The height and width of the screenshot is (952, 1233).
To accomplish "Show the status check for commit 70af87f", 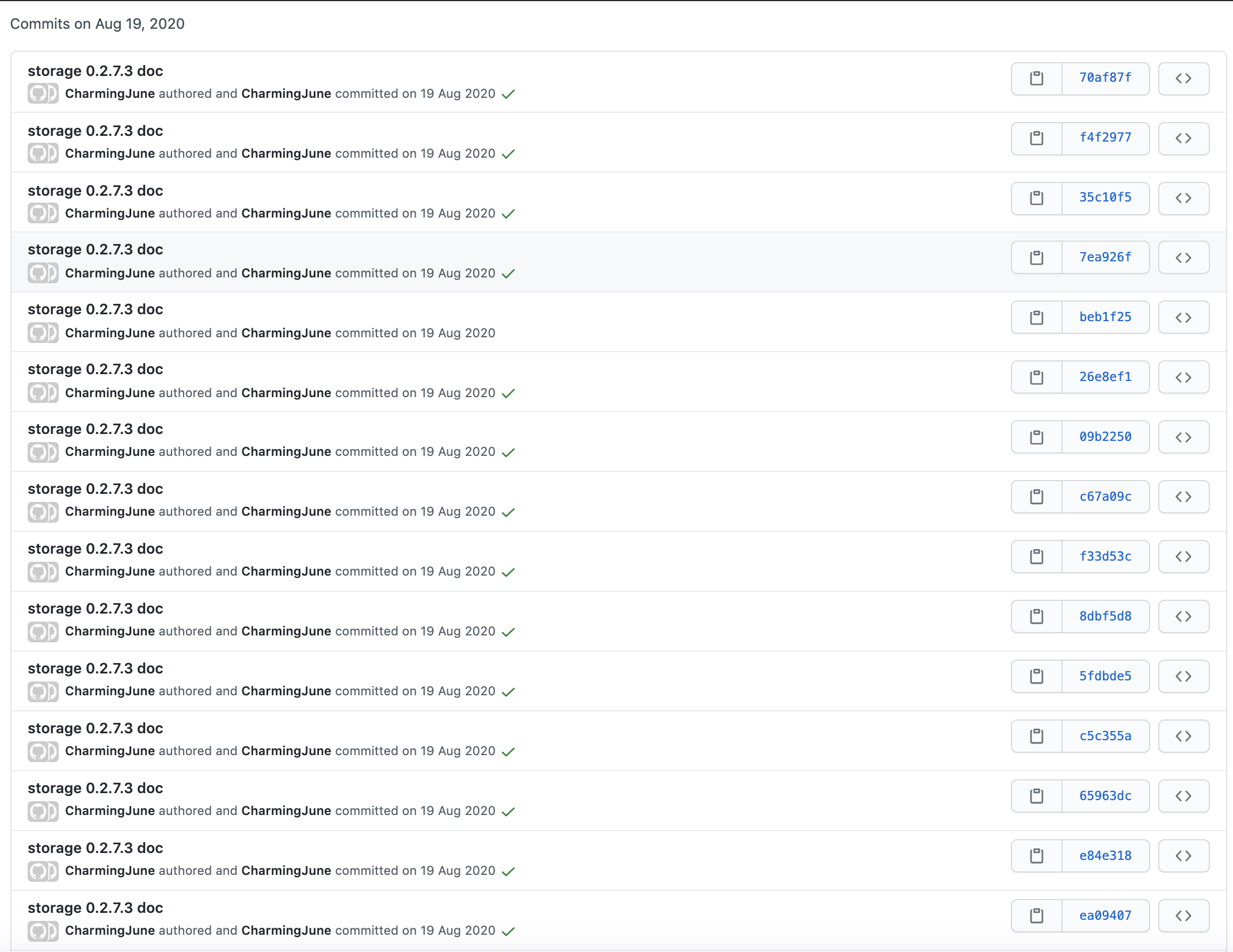I will tap(508, 94).
